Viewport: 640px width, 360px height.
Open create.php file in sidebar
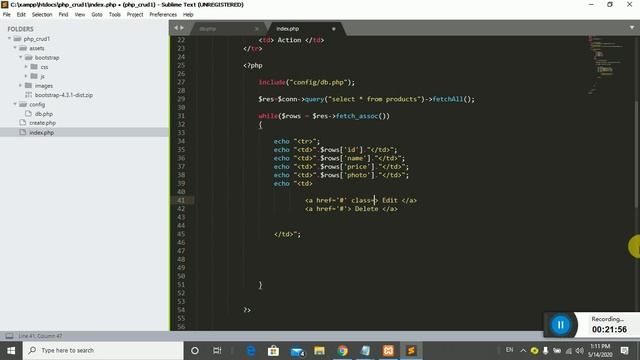[42, 122]
